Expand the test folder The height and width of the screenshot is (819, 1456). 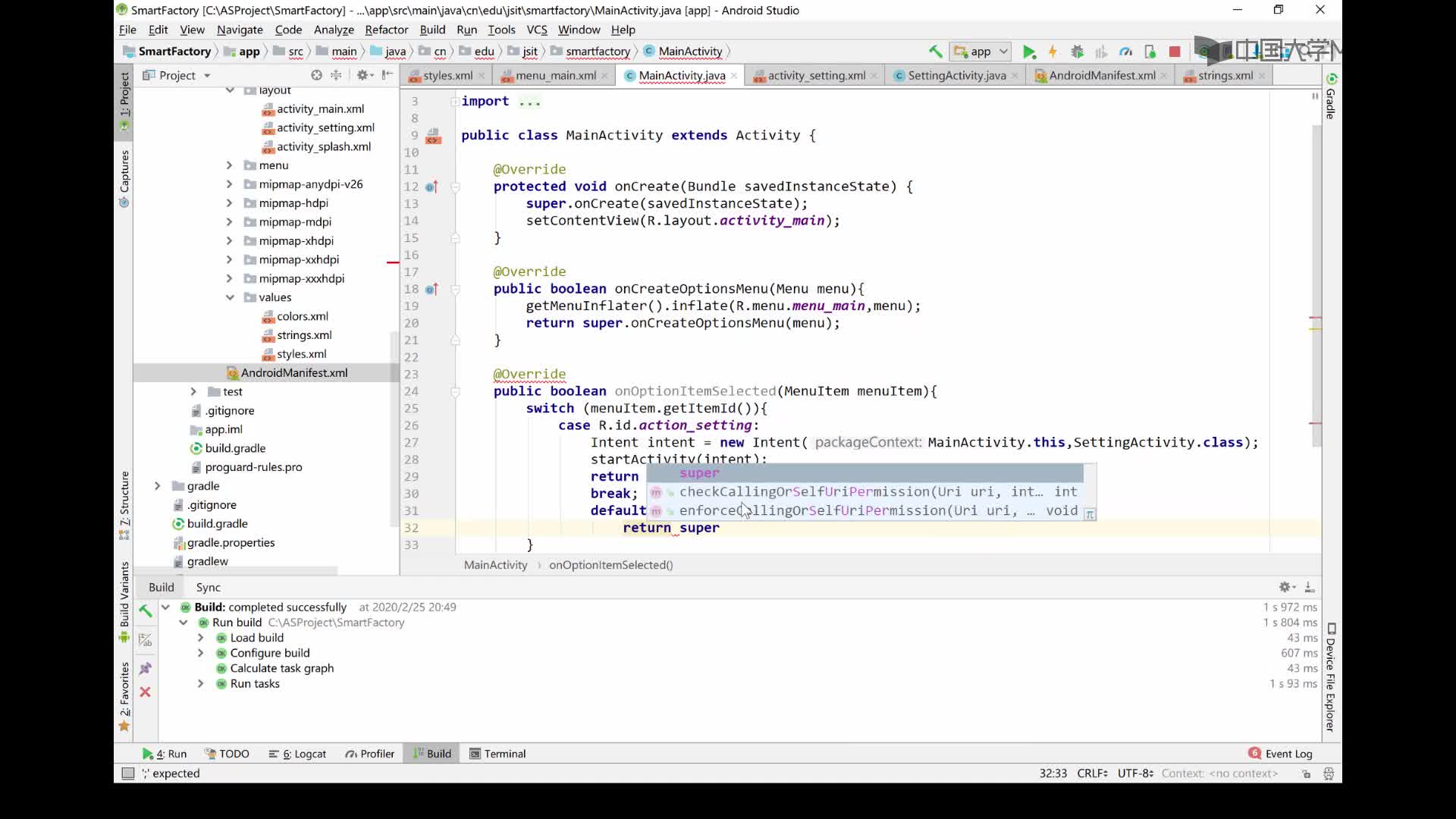point(193,392)
